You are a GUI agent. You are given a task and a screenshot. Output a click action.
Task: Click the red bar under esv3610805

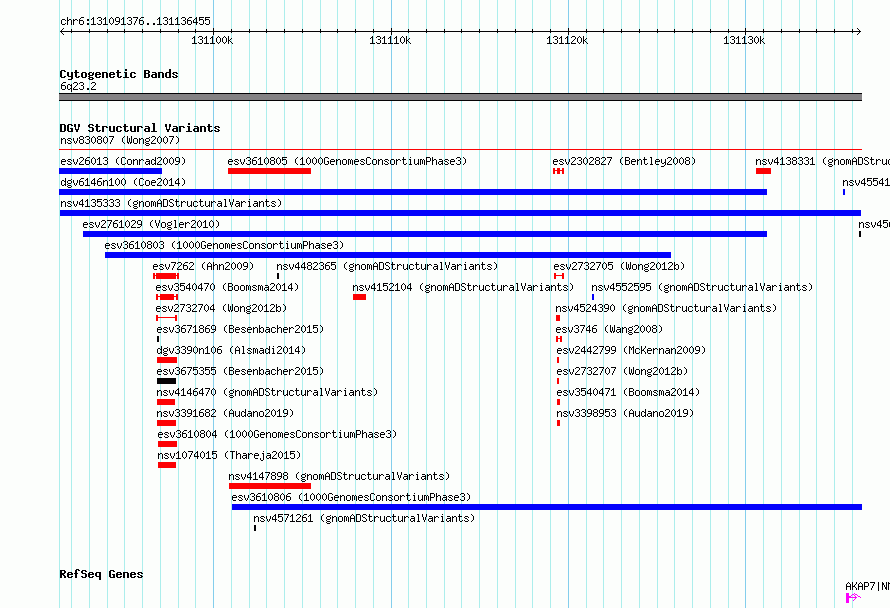pos(270,171)
